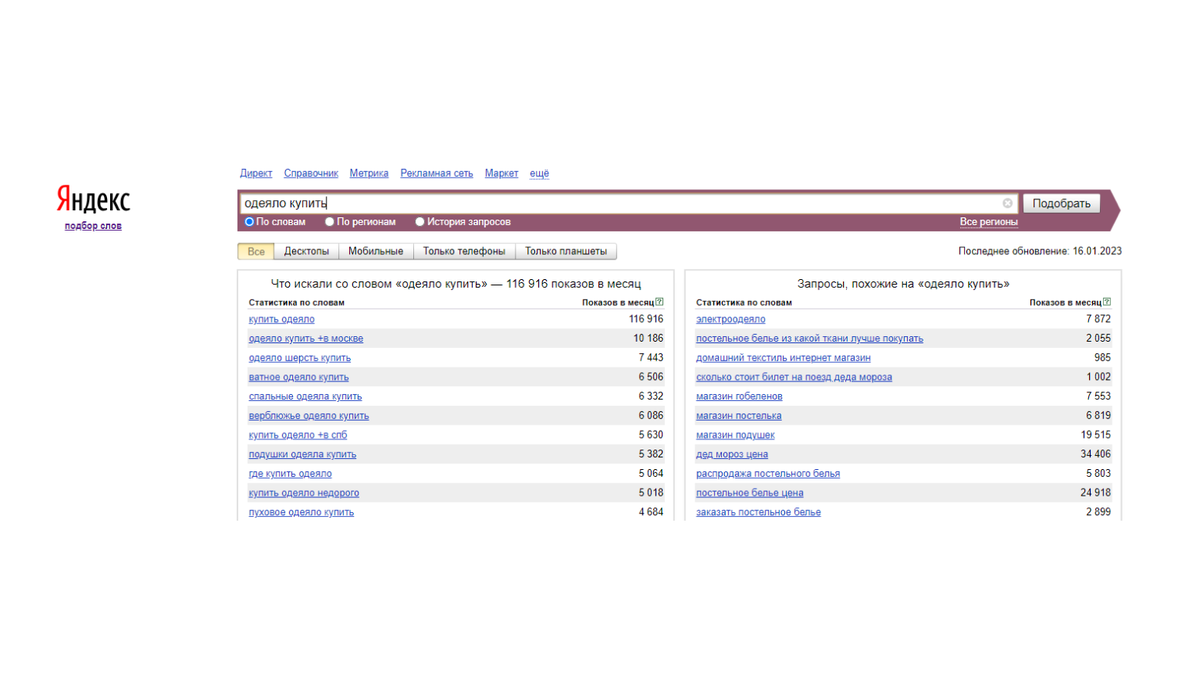
Task: Open 'подушки одеяла купить' link
Action: pos(303,454)
